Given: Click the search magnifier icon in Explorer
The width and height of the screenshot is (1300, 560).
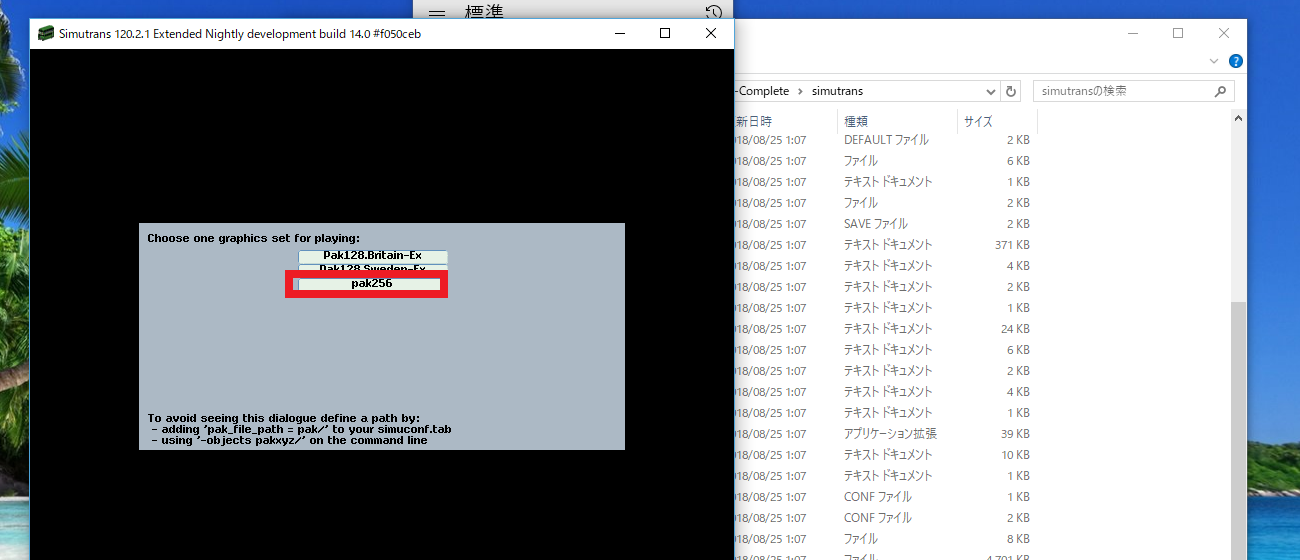Looking at the screenshot, I should click(1220, 91).
